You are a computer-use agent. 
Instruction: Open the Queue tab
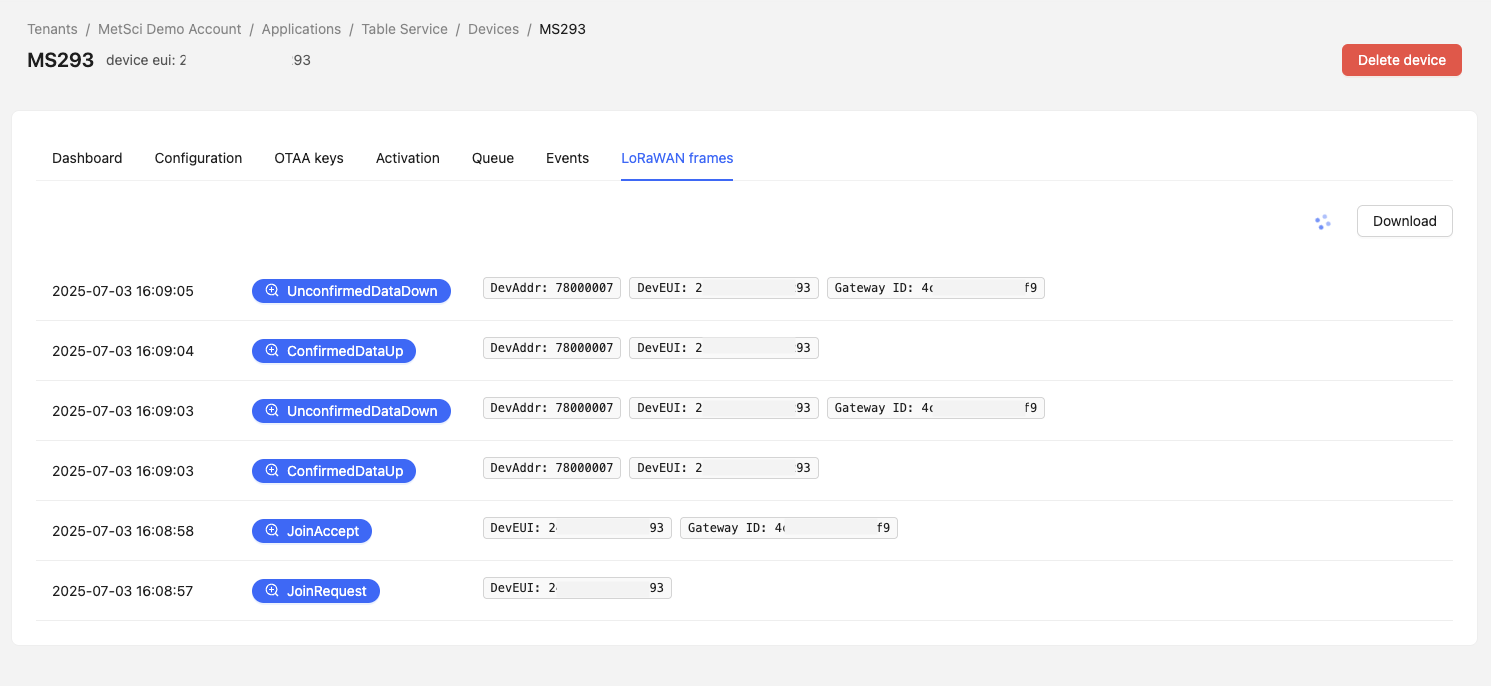point(492,158)
